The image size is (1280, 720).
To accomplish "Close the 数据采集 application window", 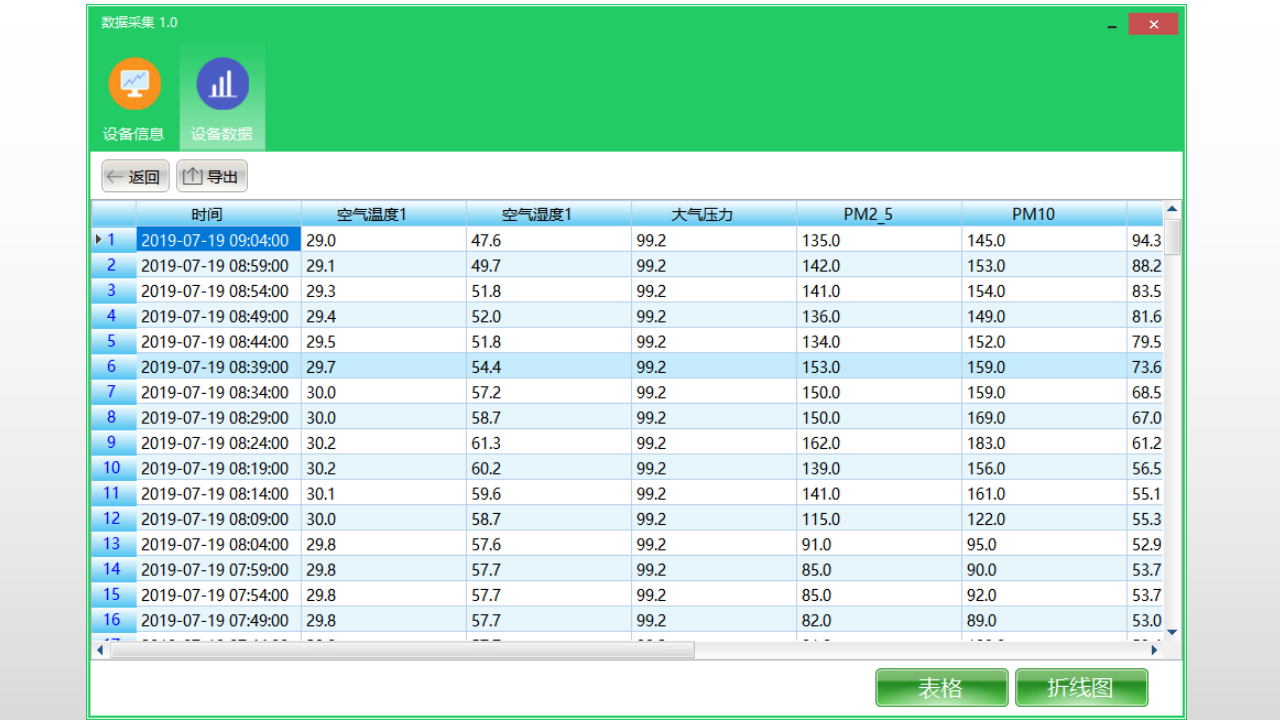I will [x=1153, y=25].
